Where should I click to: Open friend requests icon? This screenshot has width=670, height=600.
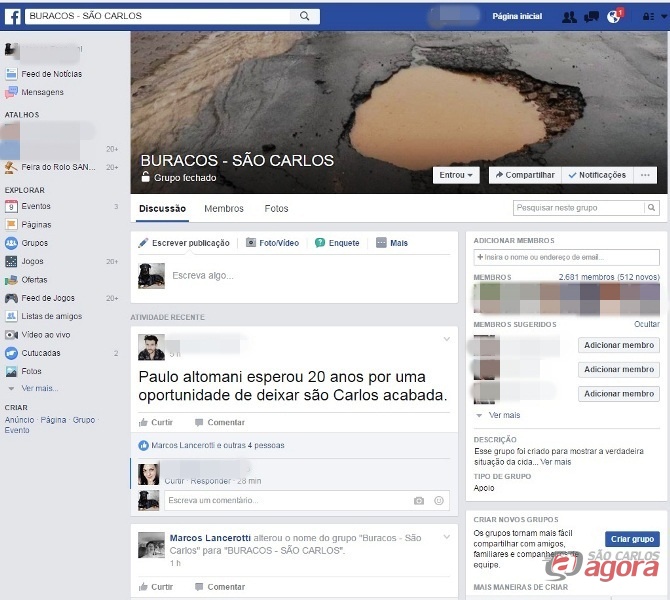pyautogui.click(x=570, y=17)
